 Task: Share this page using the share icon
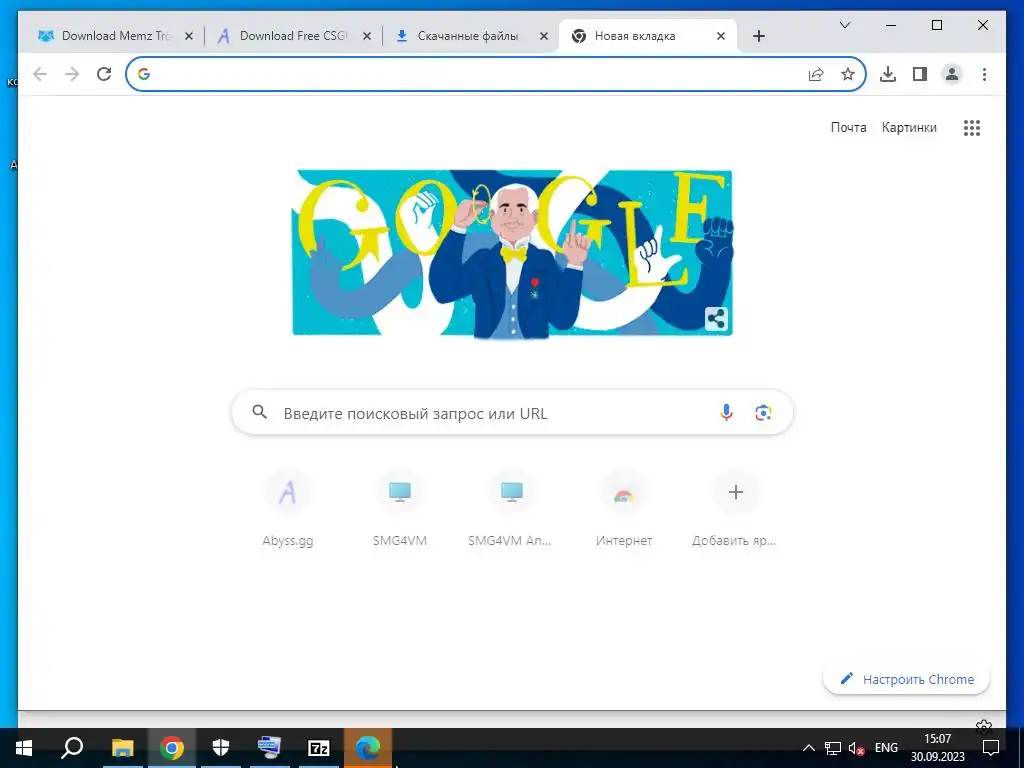(x=816, y=74)
